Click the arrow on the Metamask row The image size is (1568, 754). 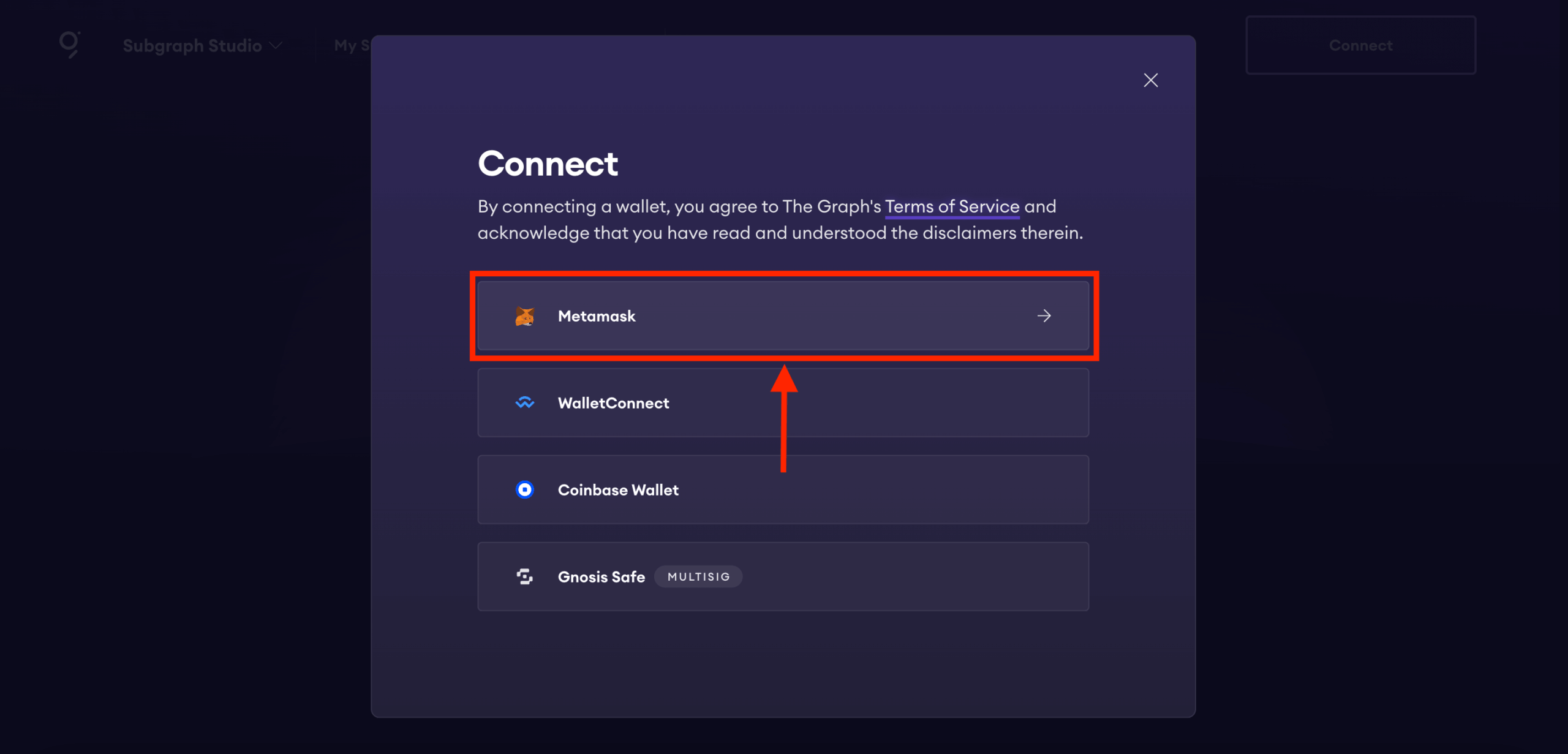(1044, 316)
